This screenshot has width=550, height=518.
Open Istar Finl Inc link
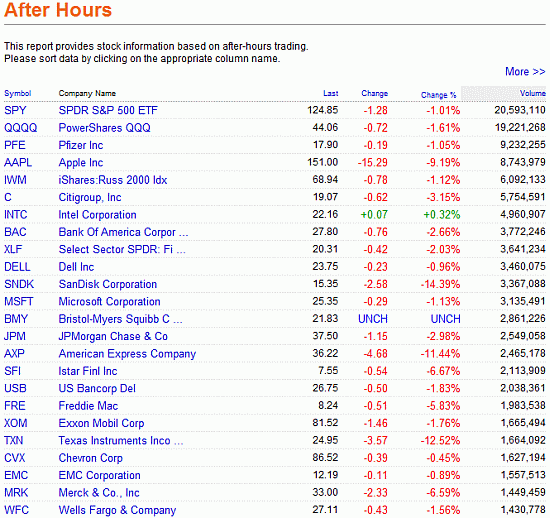(88, 371)
